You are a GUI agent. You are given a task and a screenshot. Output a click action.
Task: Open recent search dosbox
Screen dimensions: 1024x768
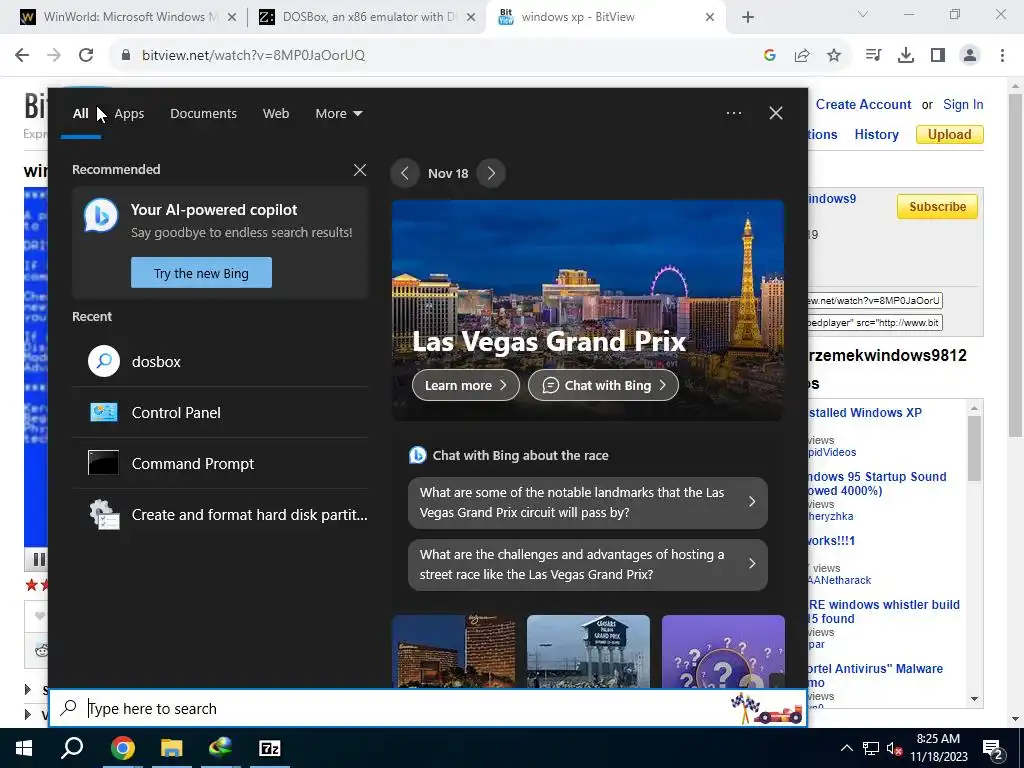click(x=220, y=361)
